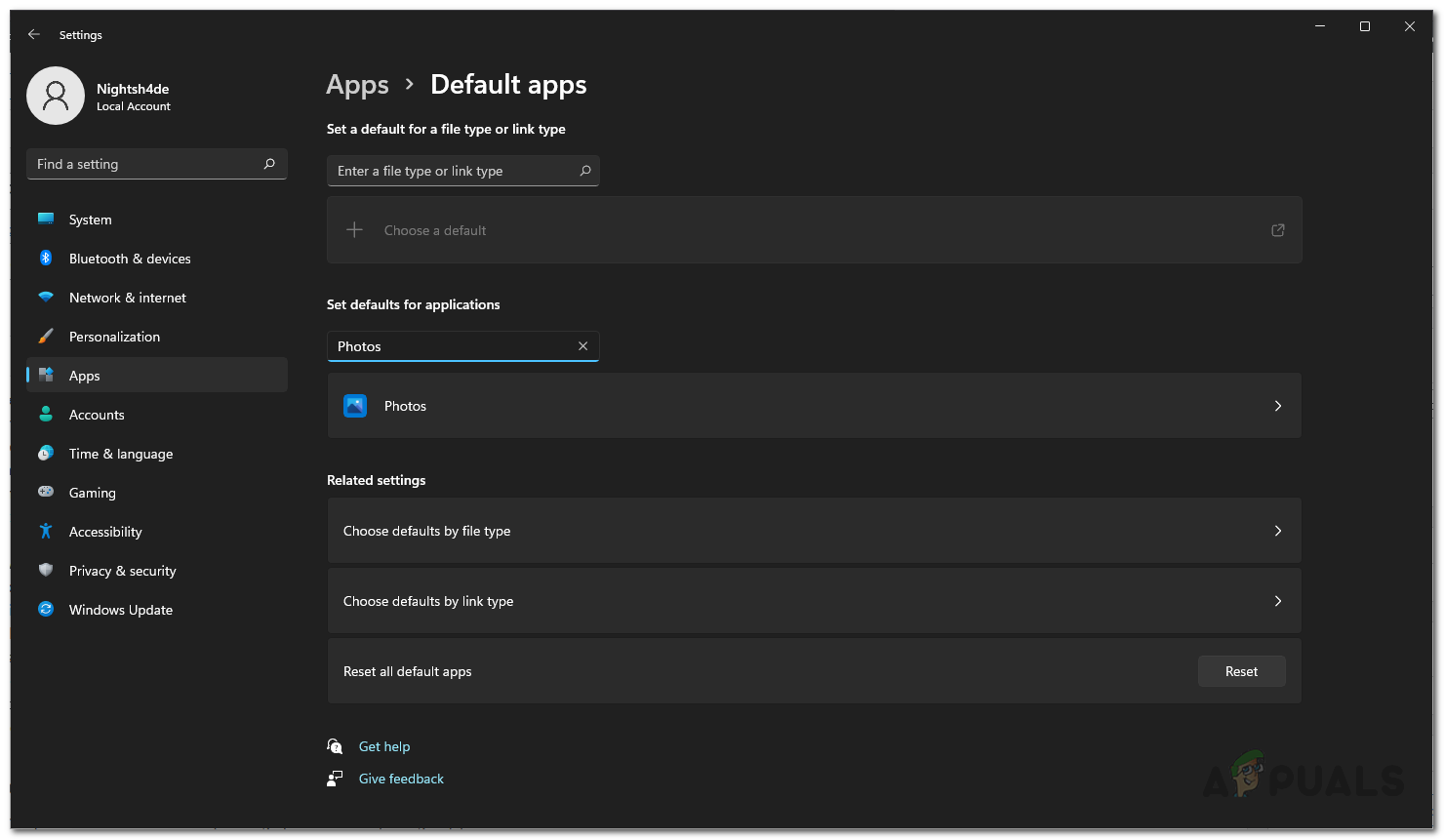The image size is (1444, 840).
Task: Click the open-external icon beside Choose a default
Action: [1277, 230]
